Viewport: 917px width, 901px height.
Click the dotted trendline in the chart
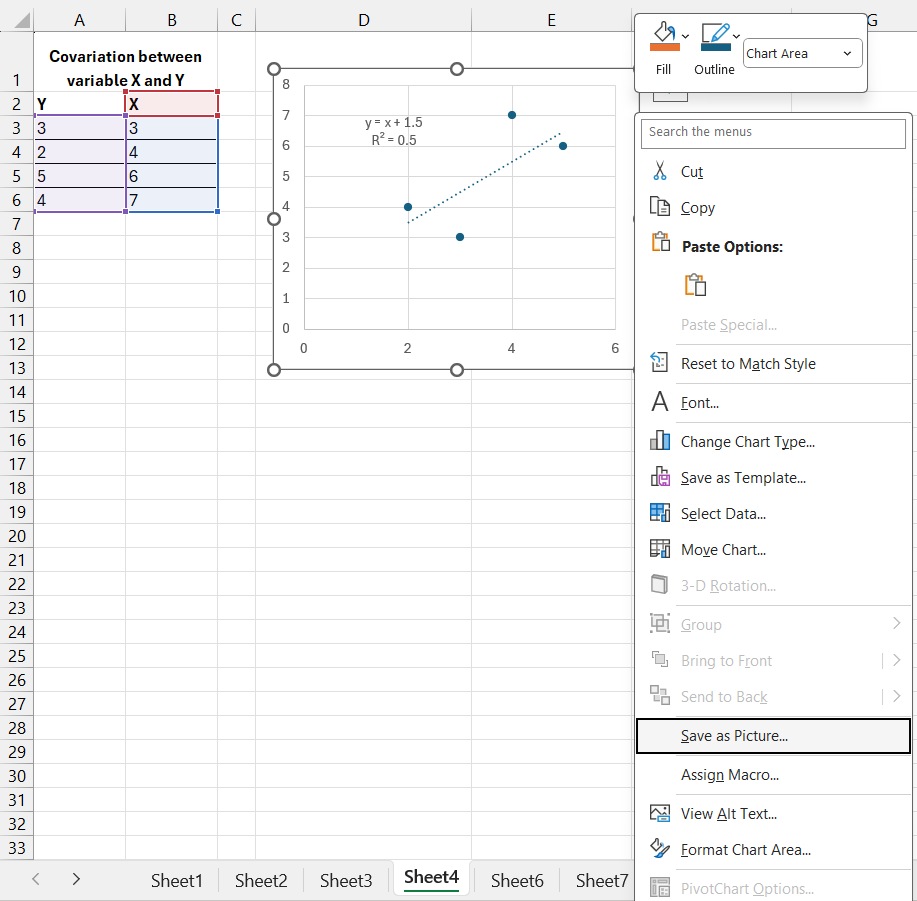click(484, 178)
